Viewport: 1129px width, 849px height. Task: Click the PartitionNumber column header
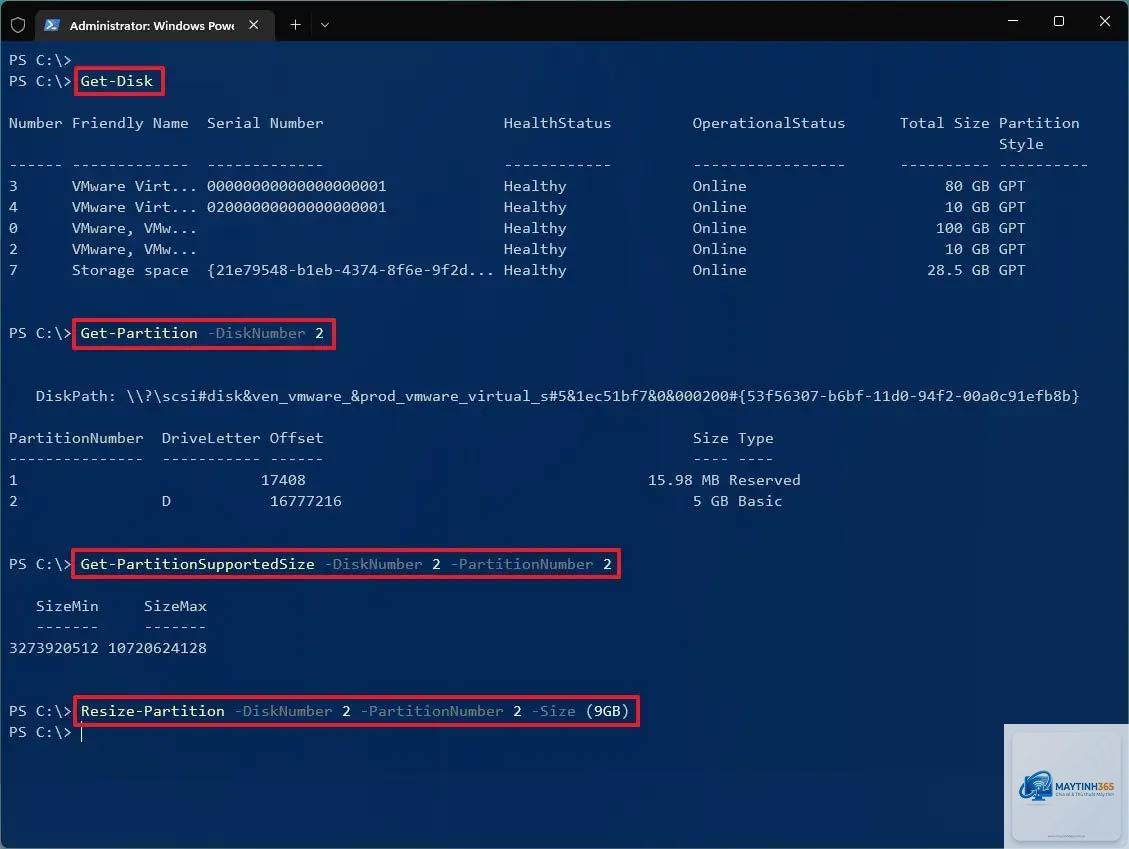pos(76,438)
